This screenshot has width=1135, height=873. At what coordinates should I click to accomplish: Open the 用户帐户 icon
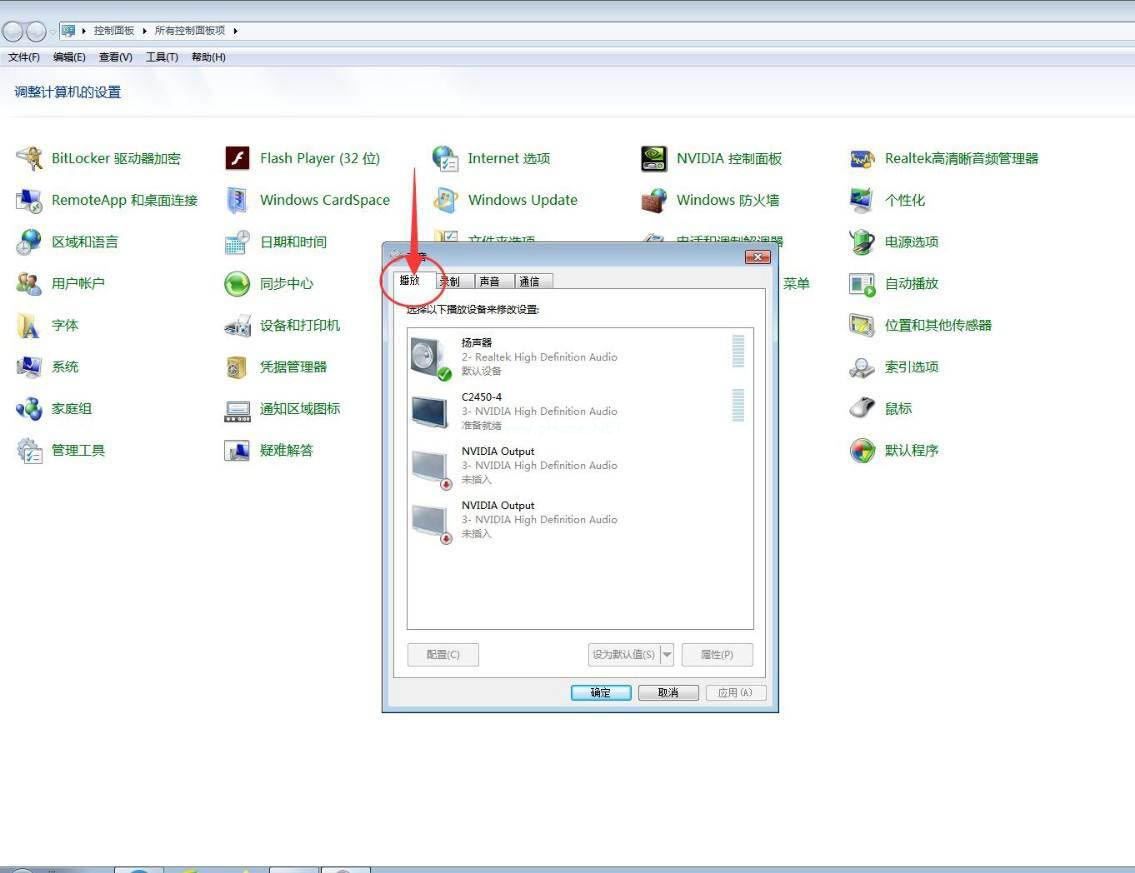point(30,283)
